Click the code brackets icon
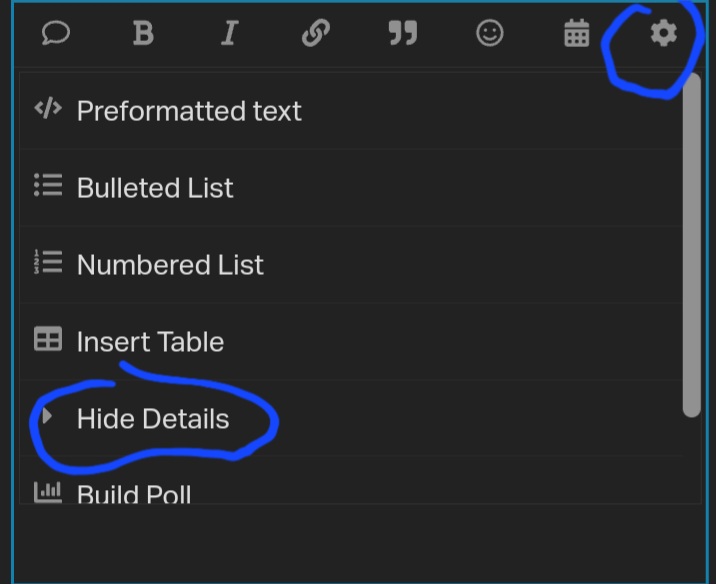716x584 pixels. [x=47, y=109]
